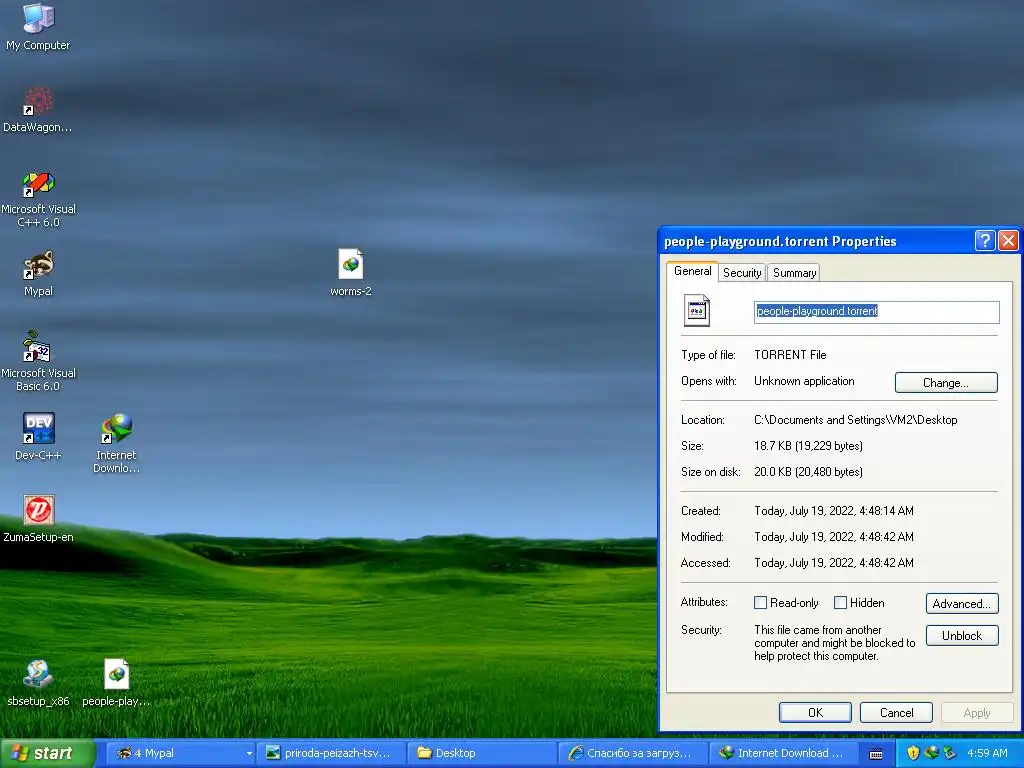
Task: Switch to Desktop folder taskbar button
Action: pos(482,753)
